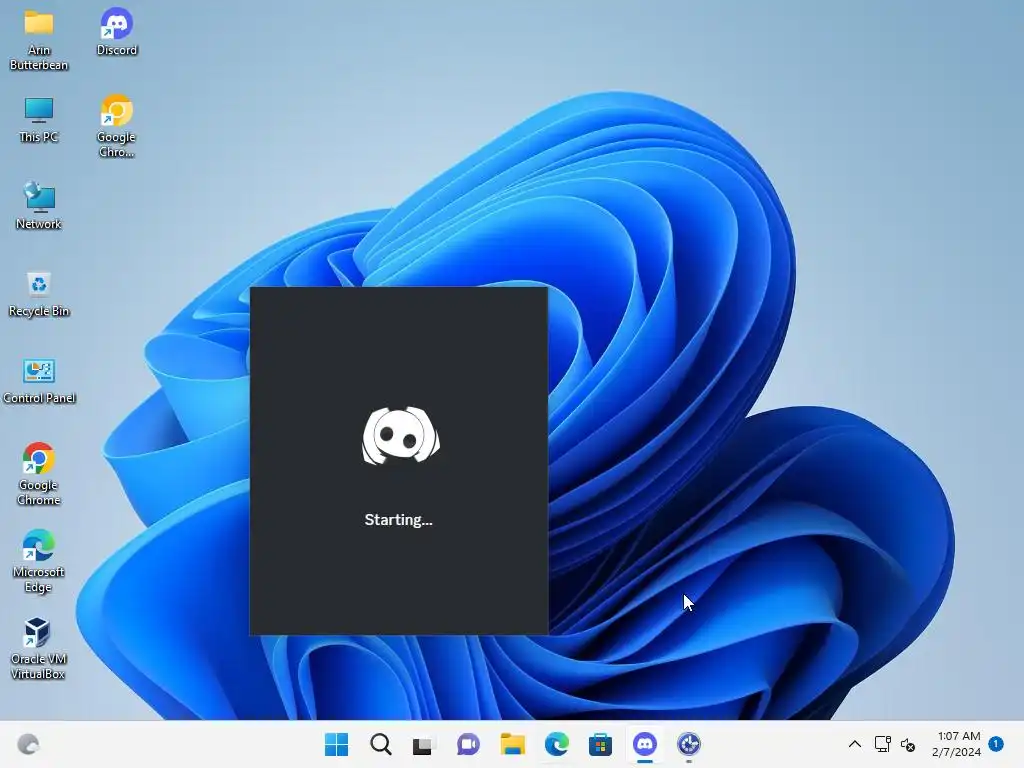Viewport: 1024px width, 768px height.
Task: Open Microsoft Store from the taskbar
Action: coord(600,744)
